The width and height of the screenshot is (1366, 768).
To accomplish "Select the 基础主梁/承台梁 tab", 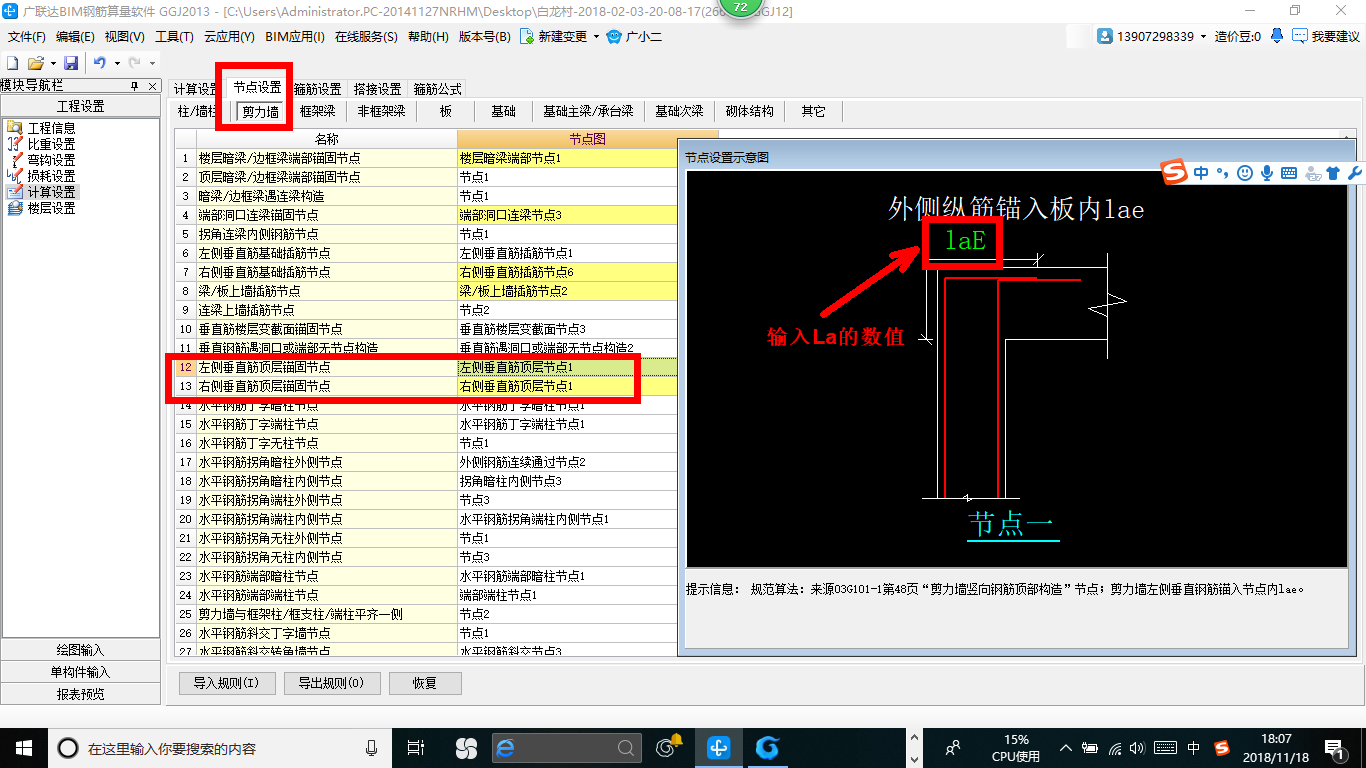I will 588,111.
